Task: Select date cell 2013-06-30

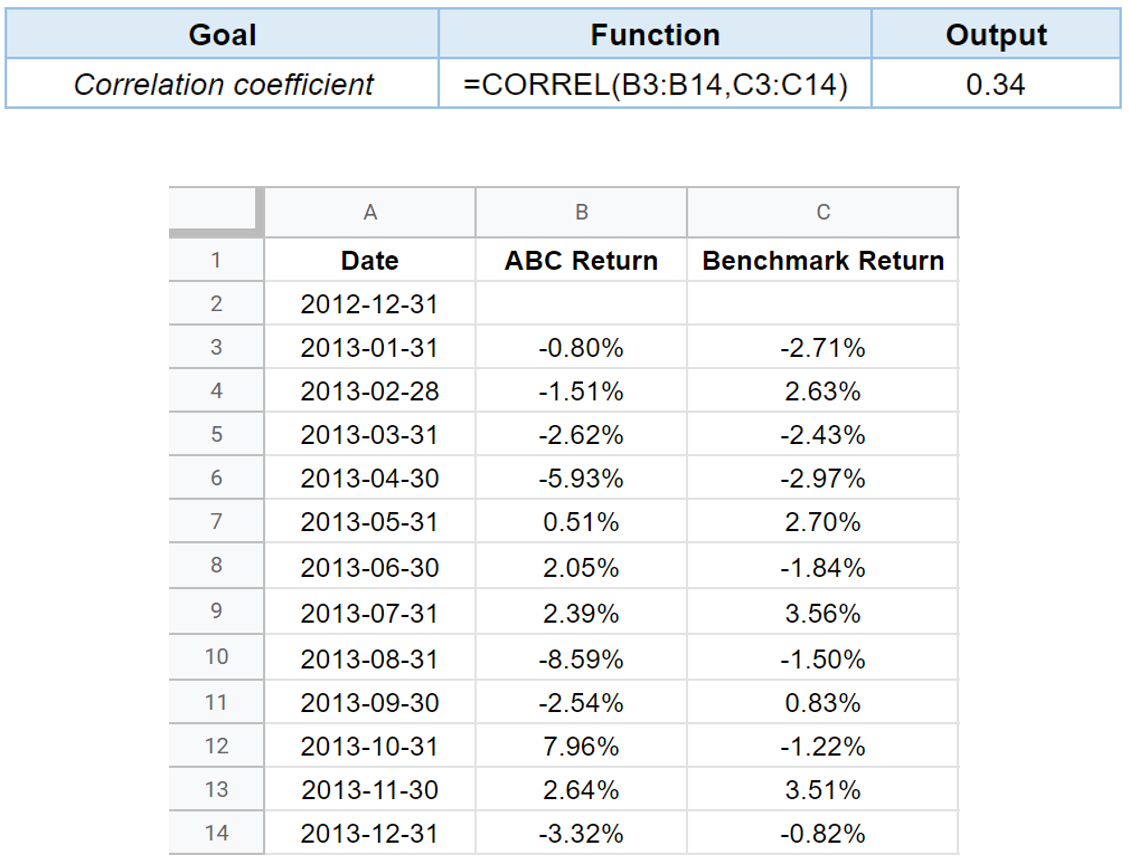Action: [x=369, y=567]
